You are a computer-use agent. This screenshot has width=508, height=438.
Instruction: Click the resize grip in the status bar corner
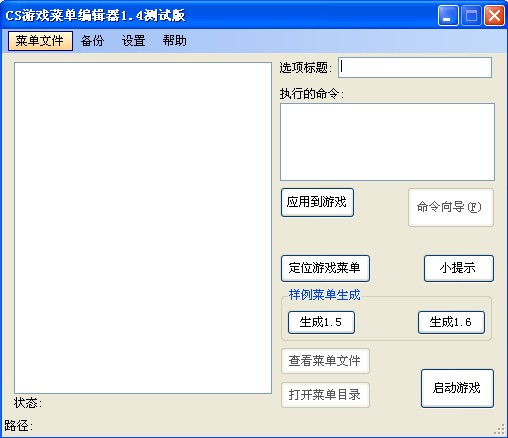(501, 429)
